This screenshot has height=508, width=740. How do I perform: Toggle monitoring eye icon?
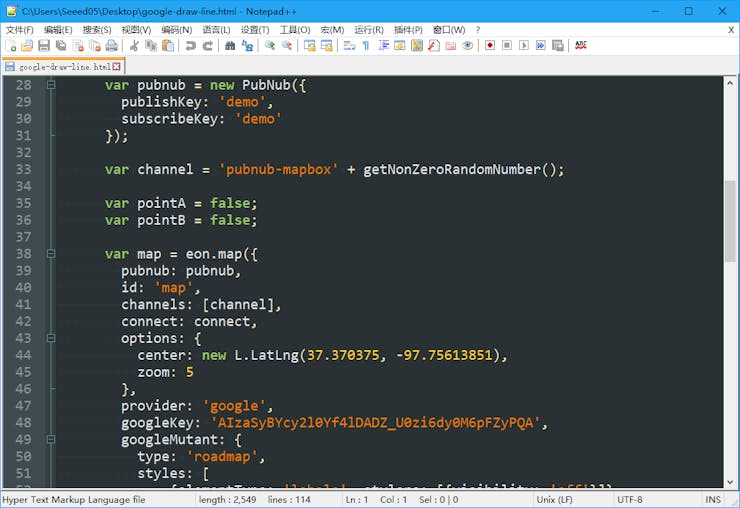(x=468, y=45)
